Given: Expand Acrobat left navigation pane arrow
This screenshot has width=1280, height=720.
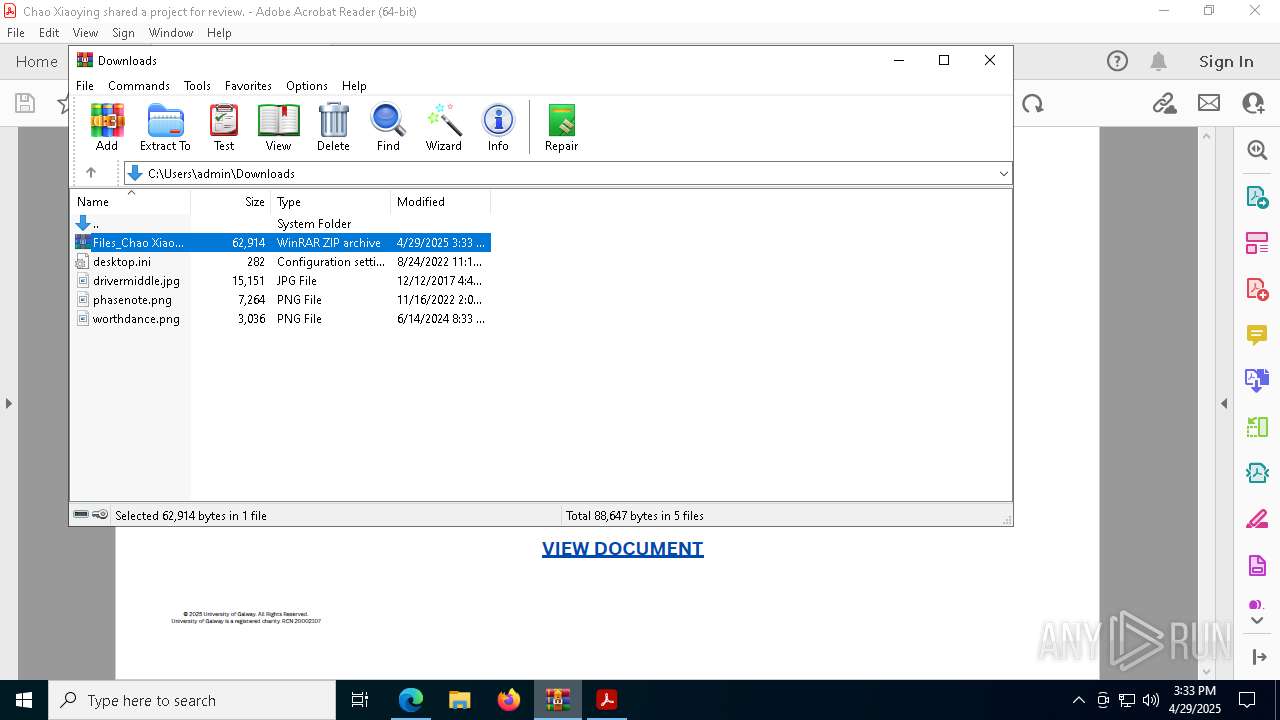Looking at the screenshot, I should point(8,404).
